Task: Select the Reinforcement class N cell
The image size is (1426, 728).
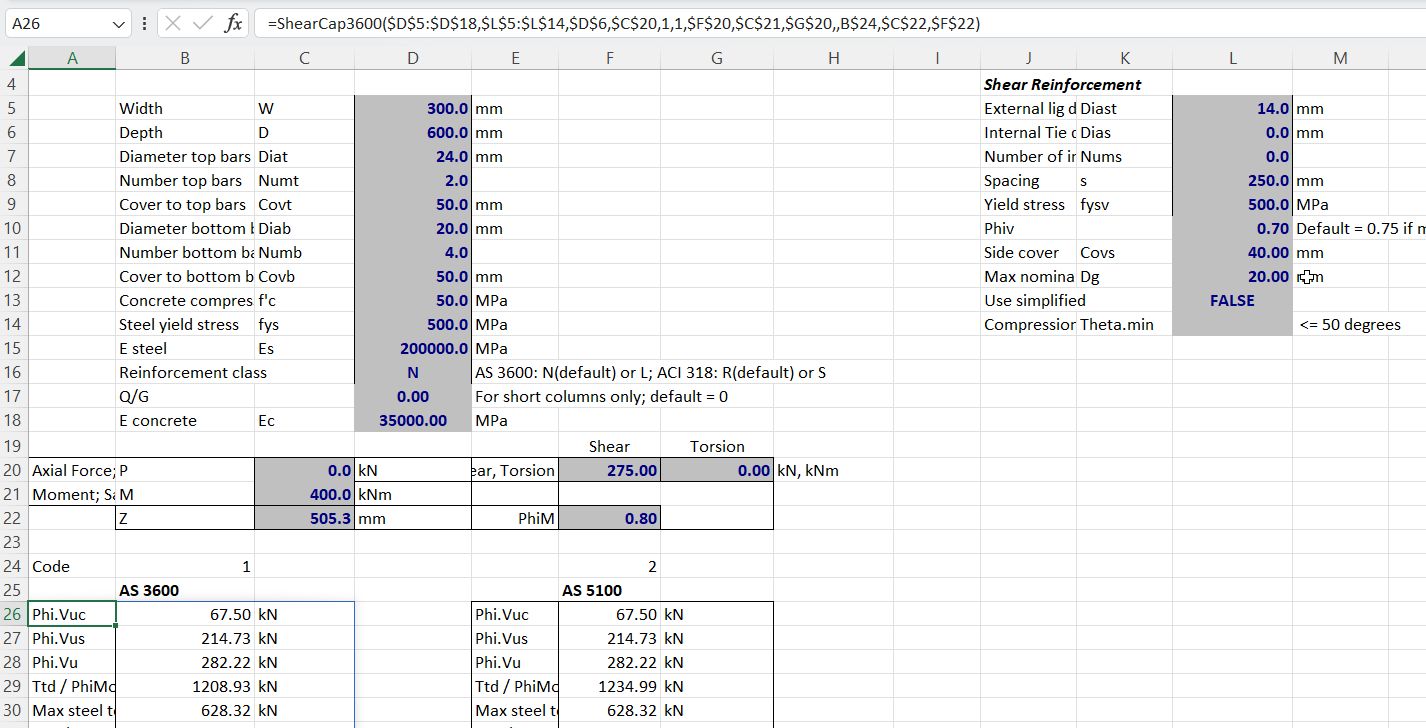Action: (412, 372)
